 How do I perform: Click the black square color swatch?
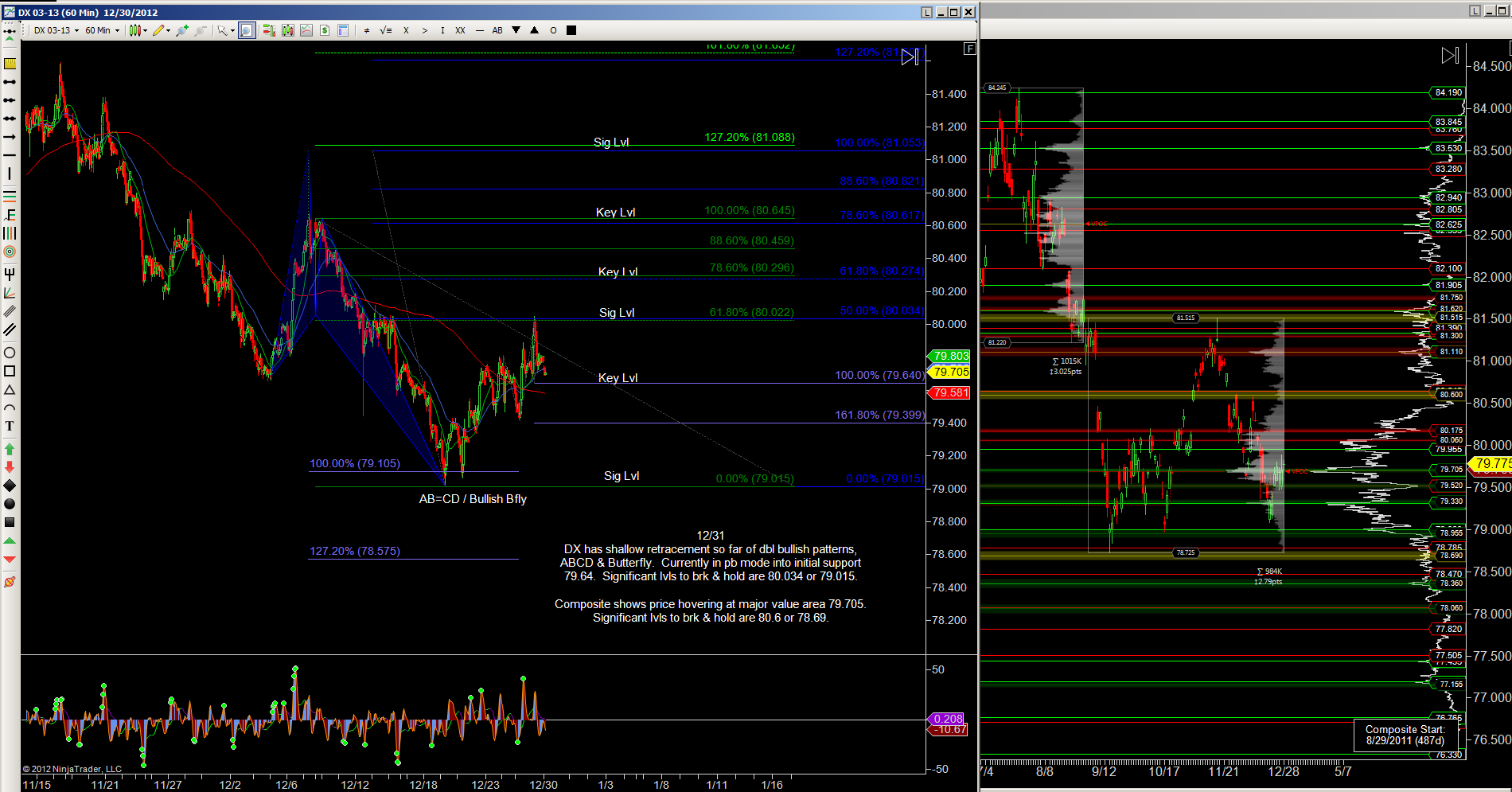[x=571, y=30]
